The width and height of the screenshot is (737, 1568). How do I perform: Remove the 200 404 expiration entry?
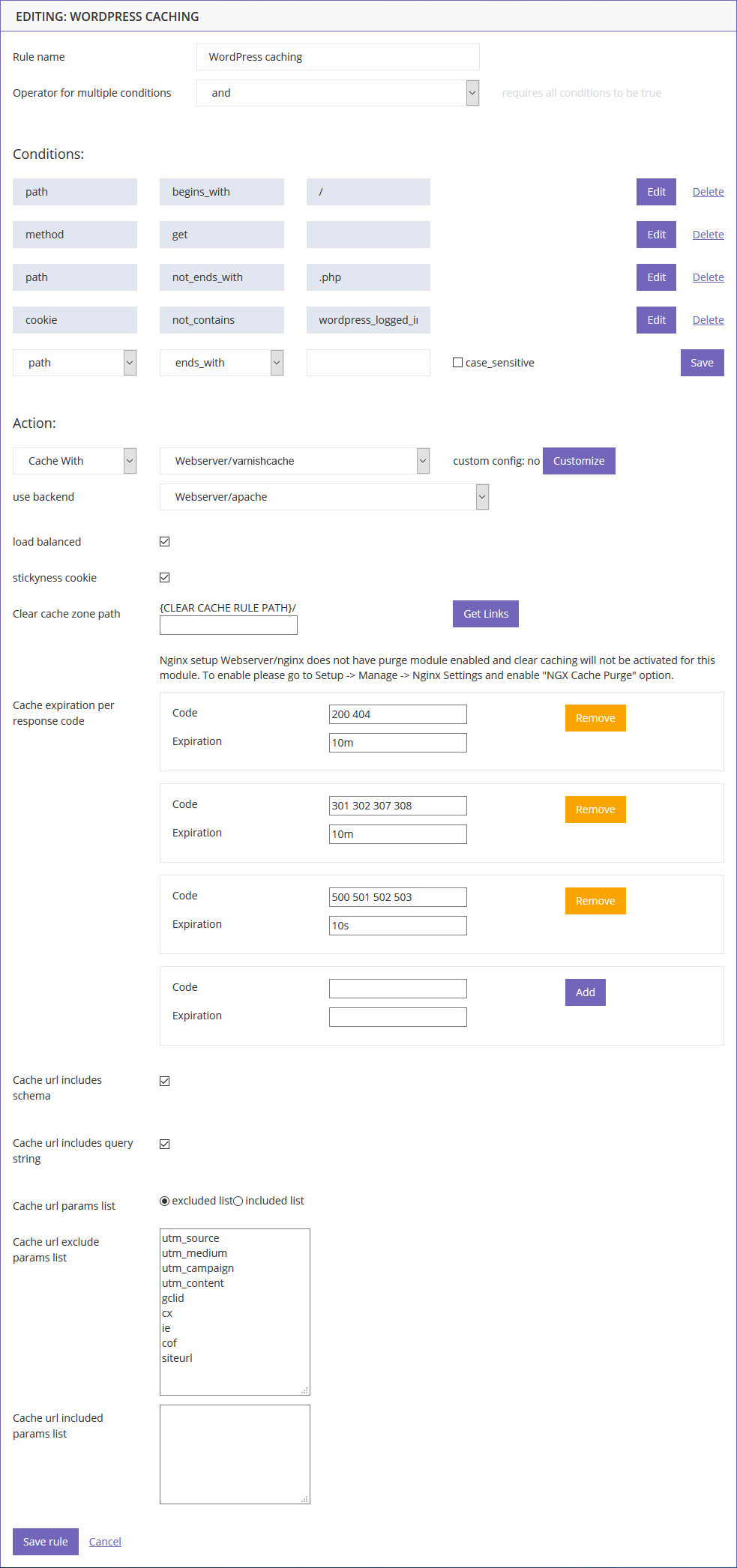(595, 718)
